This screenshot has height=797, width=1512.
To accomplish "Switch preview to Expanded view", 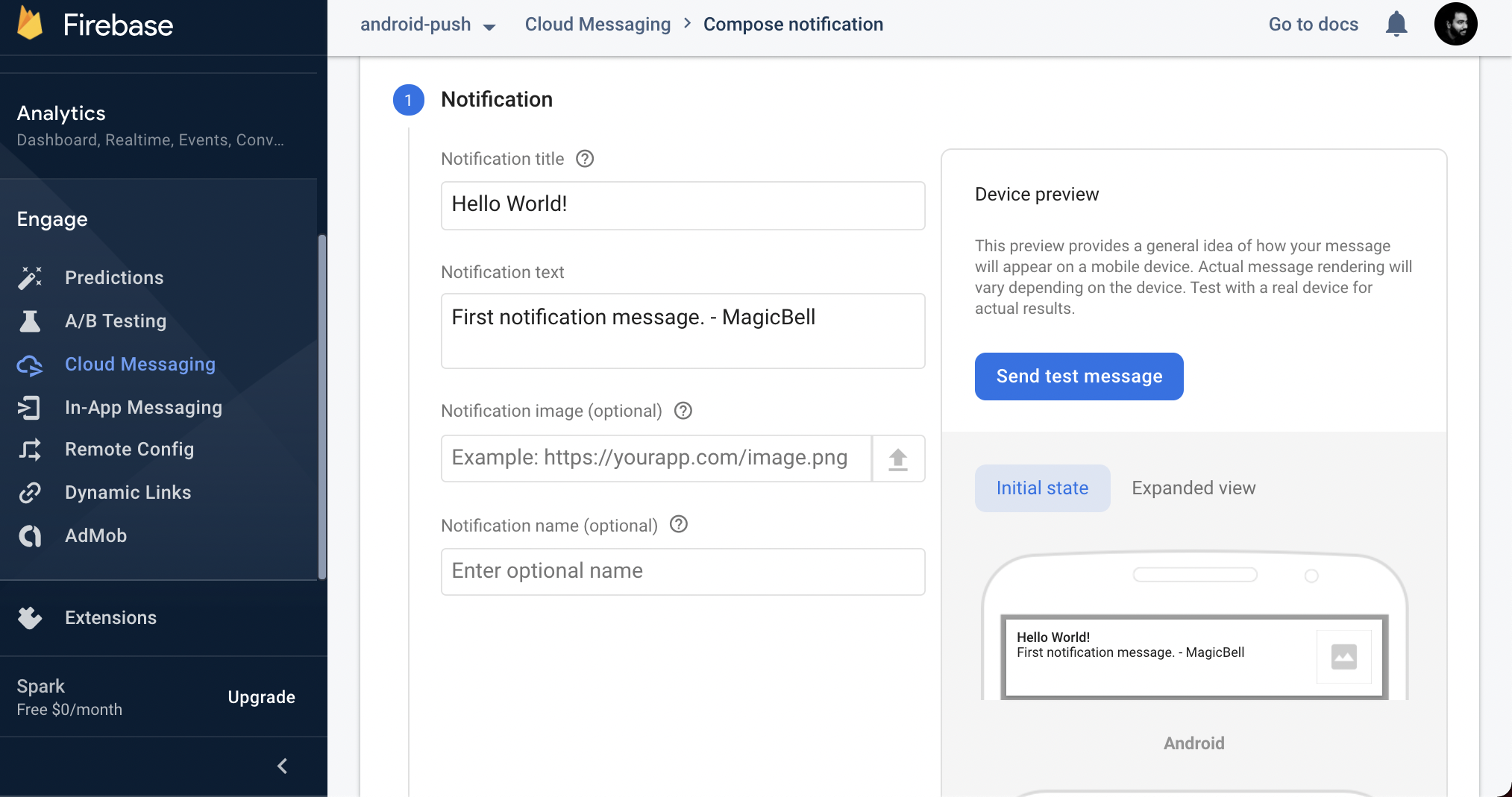I will coord(1193,488).
